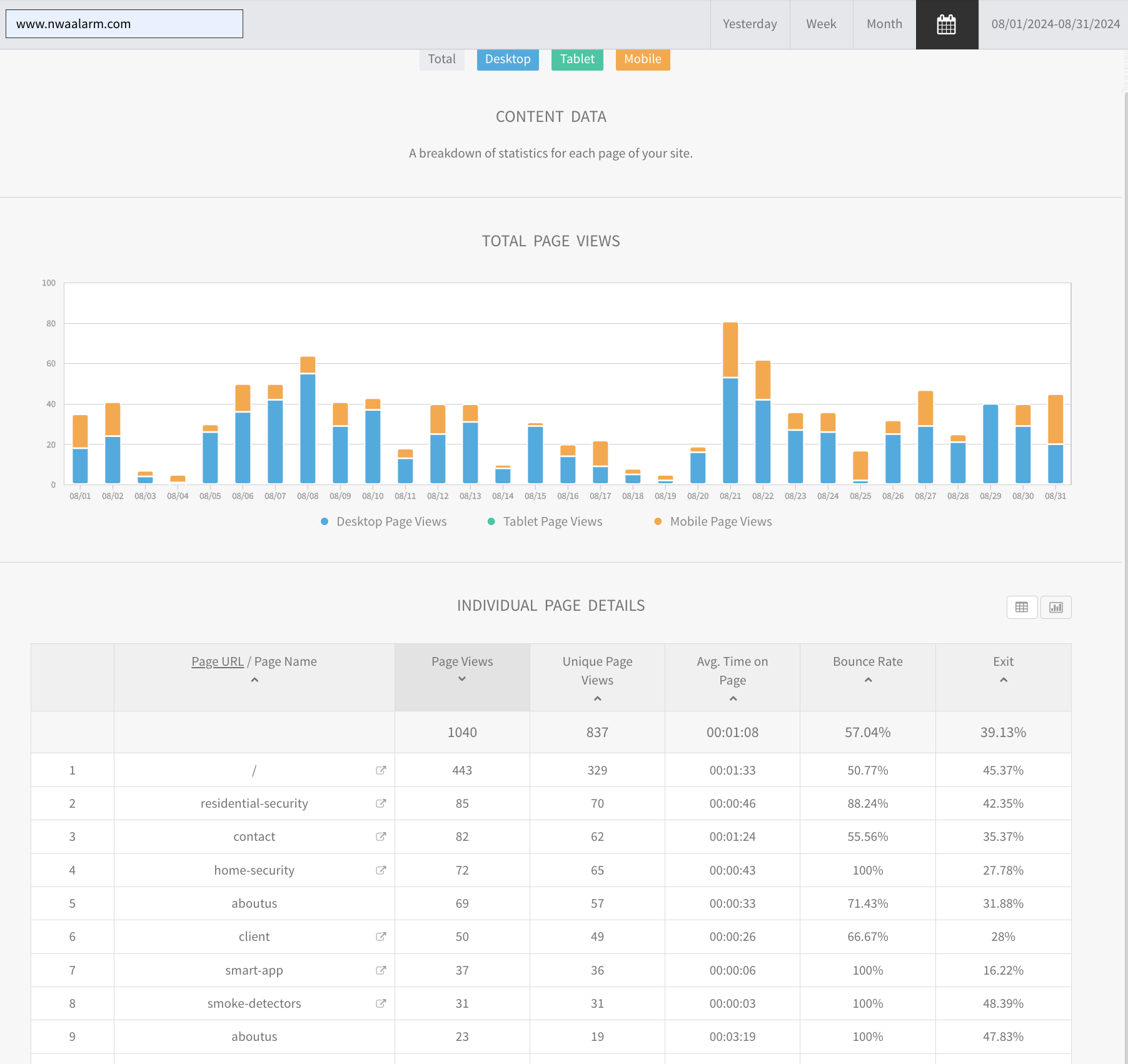Open the homepage '/' external link icon
Image resolution: width=1128 pixels, height=1064 pixels.
point(380,770)
